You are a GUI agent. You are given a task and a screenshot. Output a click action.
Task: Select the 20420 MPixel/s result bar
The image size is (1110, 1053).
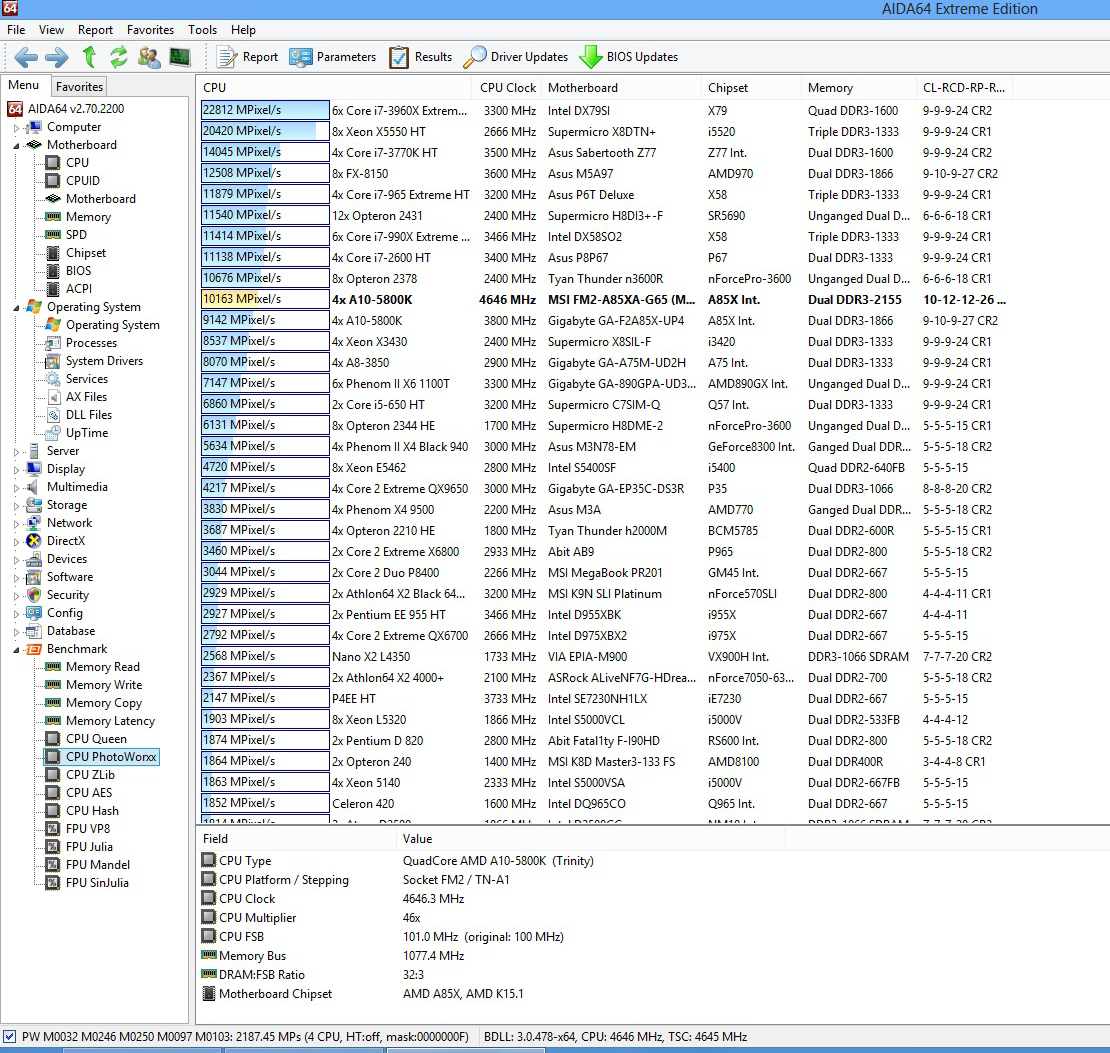[x=265, y=131]
